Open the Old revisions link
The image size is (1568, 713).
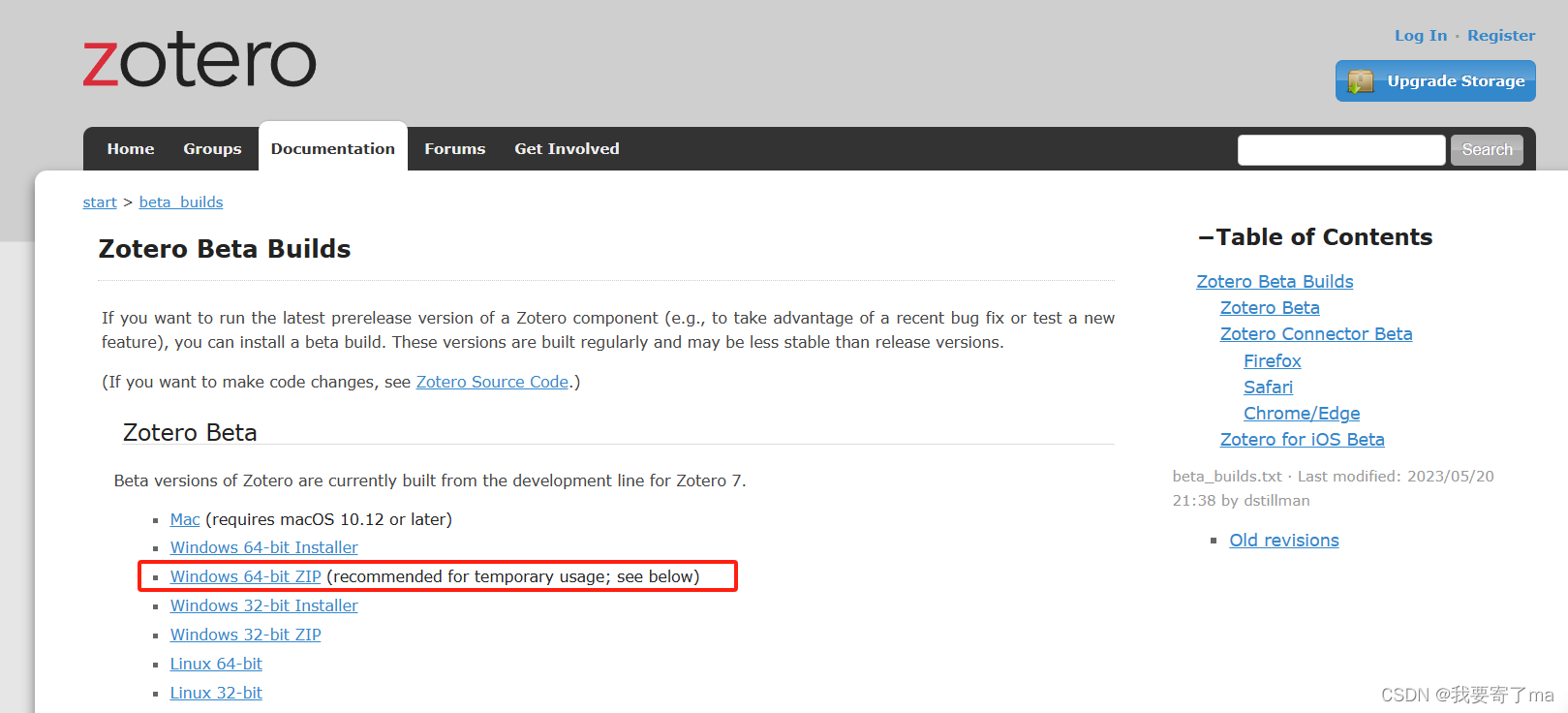[1284, 541]
